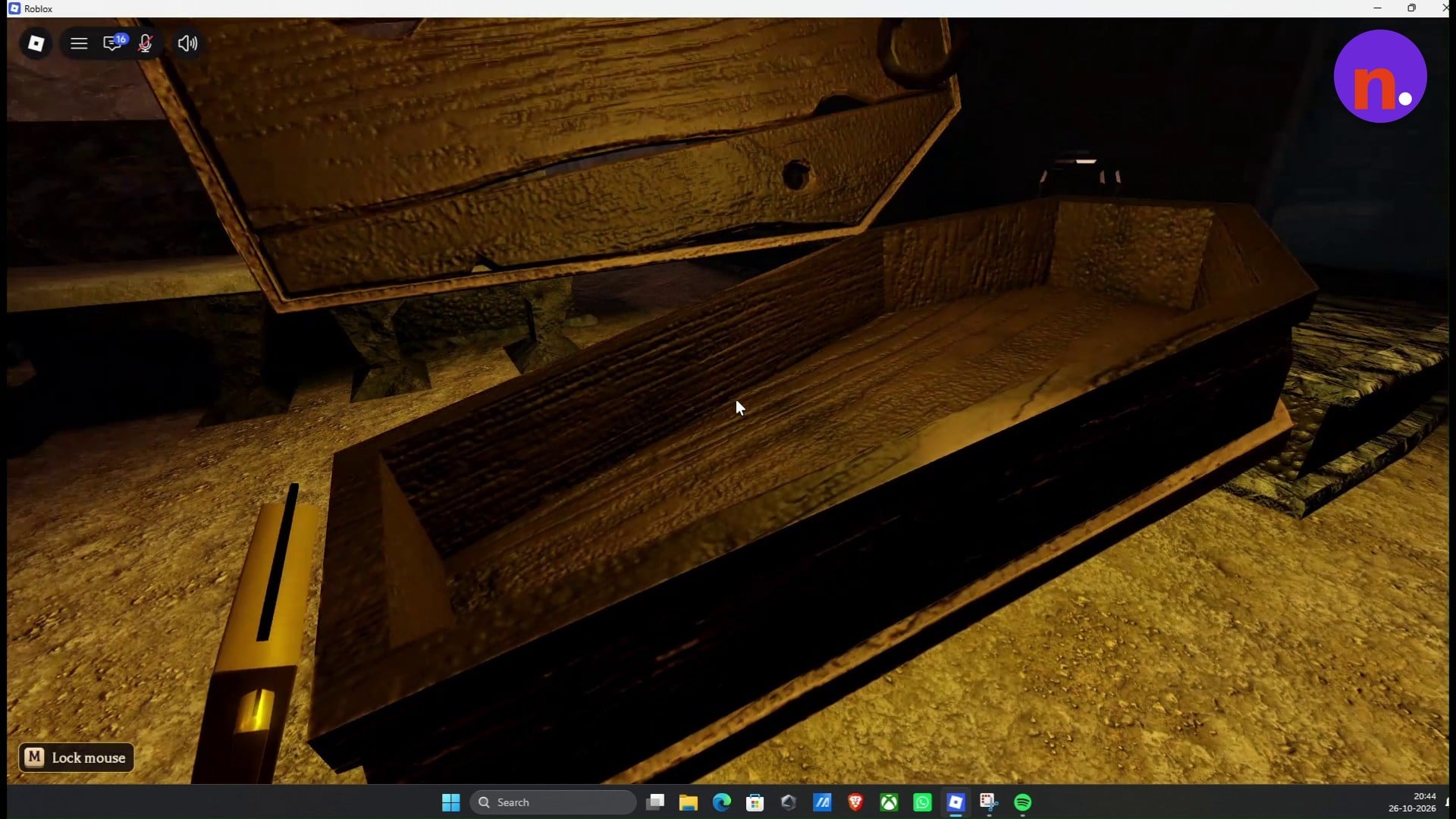
Task: Open Spotify from the taskbar
Action: tap(1022, 802)
